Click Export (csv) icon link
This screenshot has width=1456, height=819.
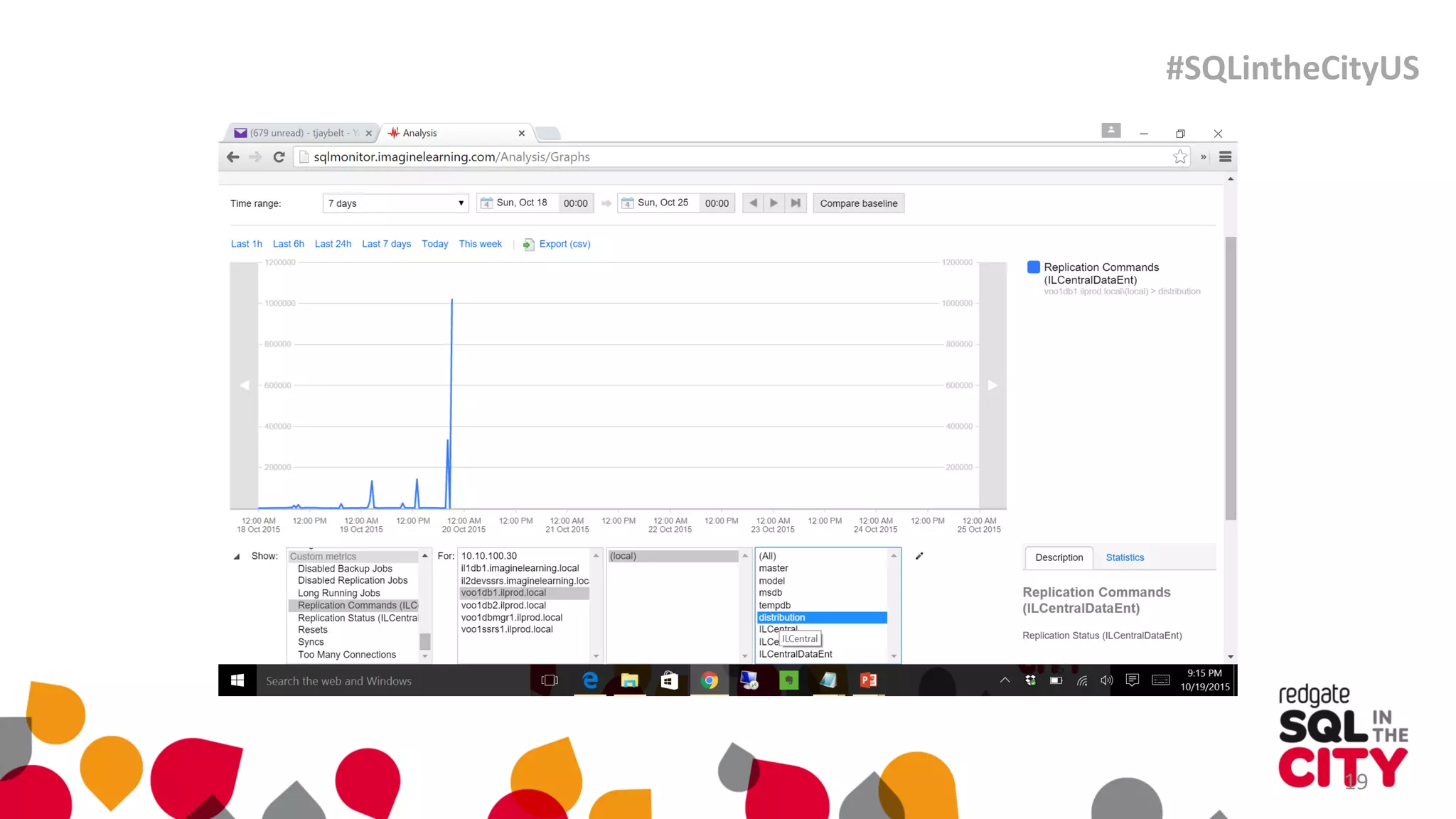(x=528, y=245)
